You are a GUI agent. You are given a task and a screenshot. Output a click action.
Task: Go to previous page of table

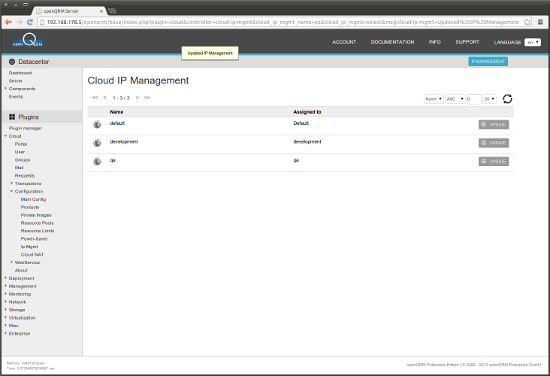pos(105,98)
